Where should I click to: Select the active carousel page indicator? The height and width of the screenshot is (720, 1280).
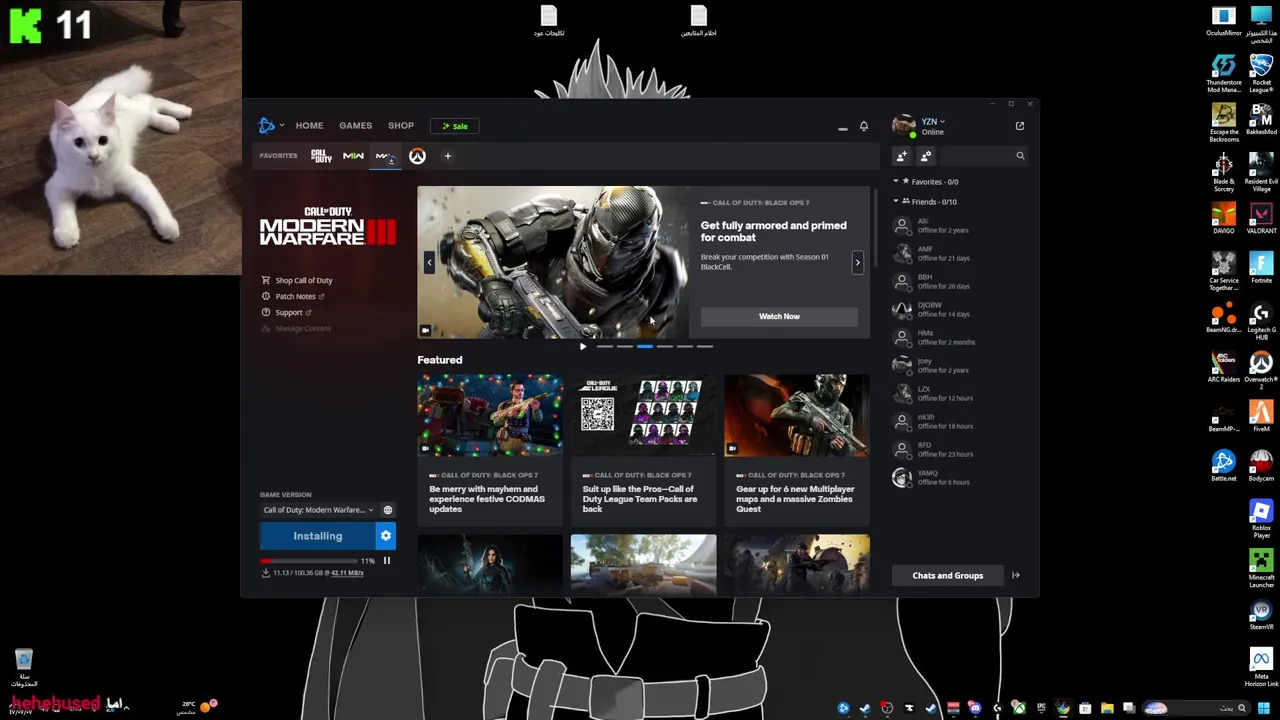(x=645, y=347)
